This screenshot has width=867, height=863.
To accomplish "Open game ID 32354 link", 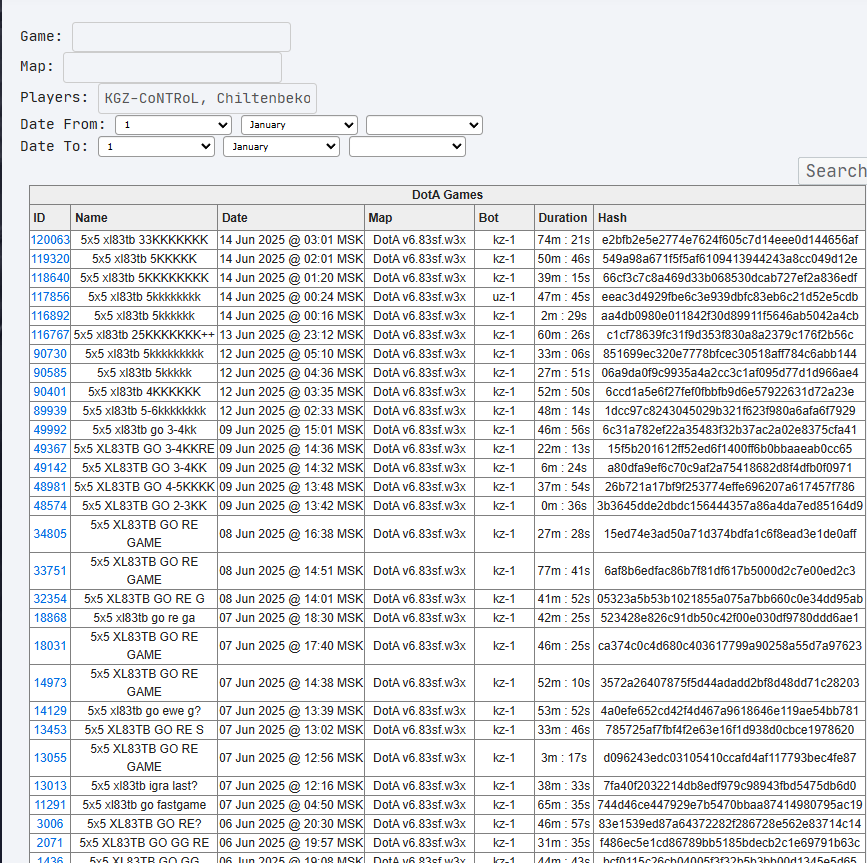I will click(x=50, y=599).
